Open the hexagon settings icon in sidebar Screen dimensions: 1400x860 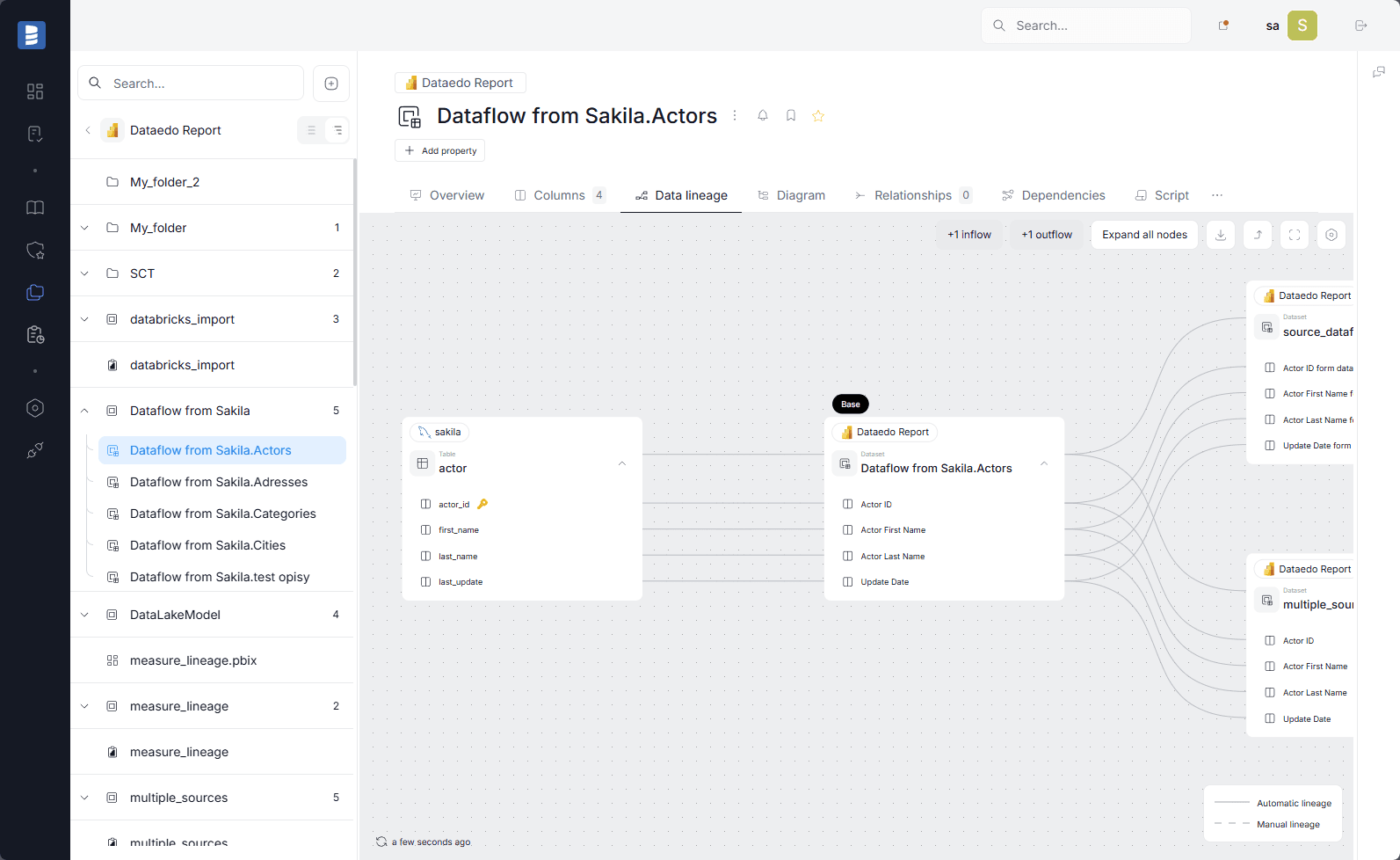tap(35, 408)
